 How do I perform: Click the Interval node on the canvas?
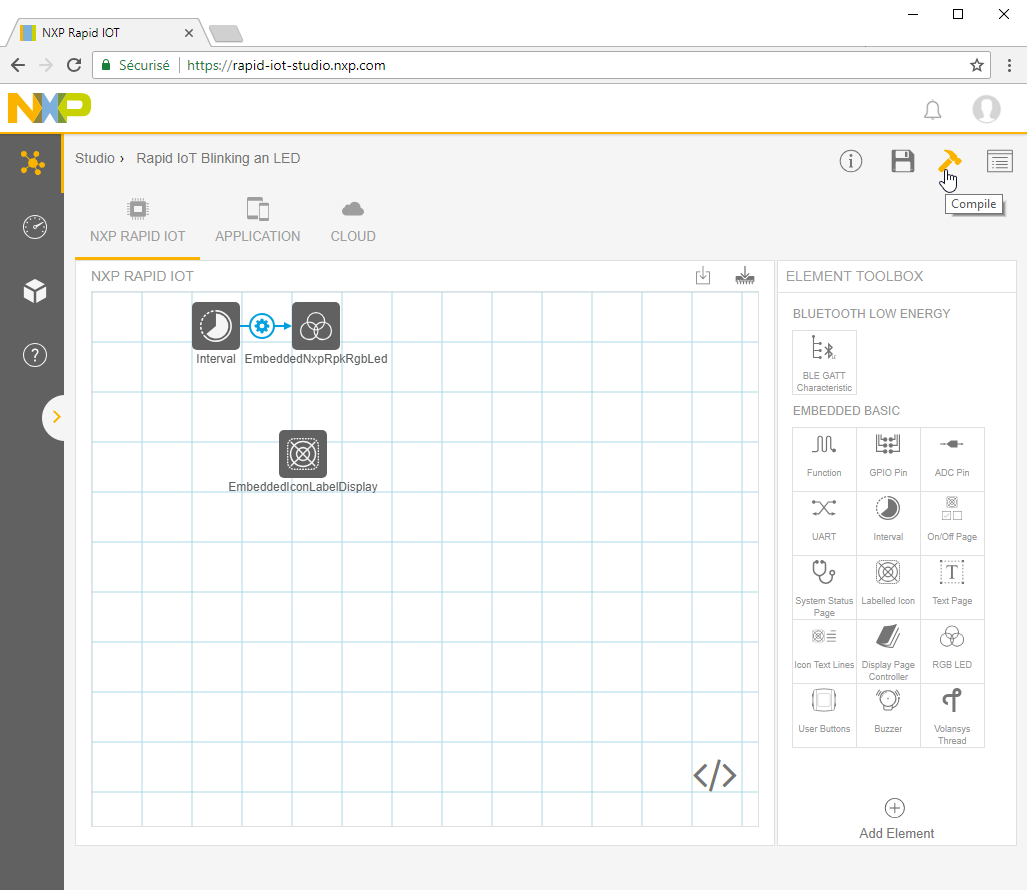pos(216,326)
